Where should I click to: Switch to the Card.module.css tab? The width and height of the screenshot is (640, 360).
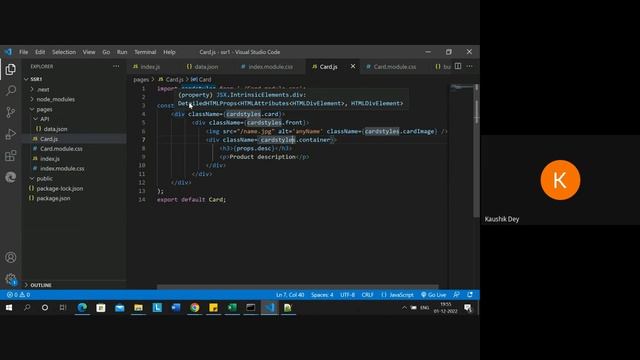coord(394,67)
